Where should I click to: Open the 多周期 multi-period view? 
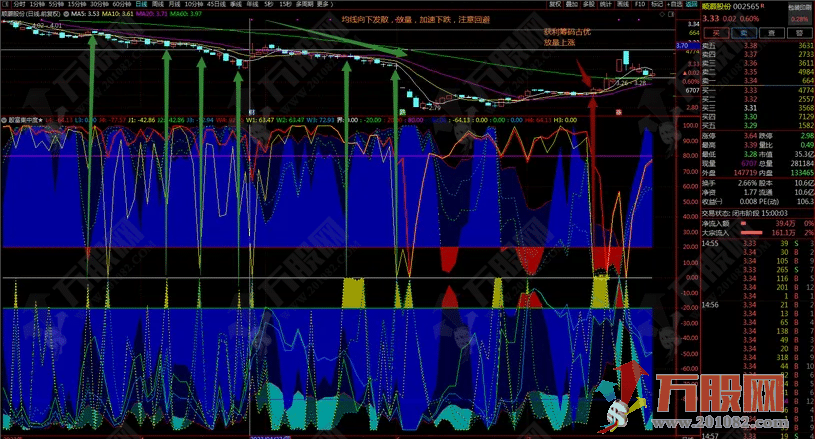click(x=305, y=4)
